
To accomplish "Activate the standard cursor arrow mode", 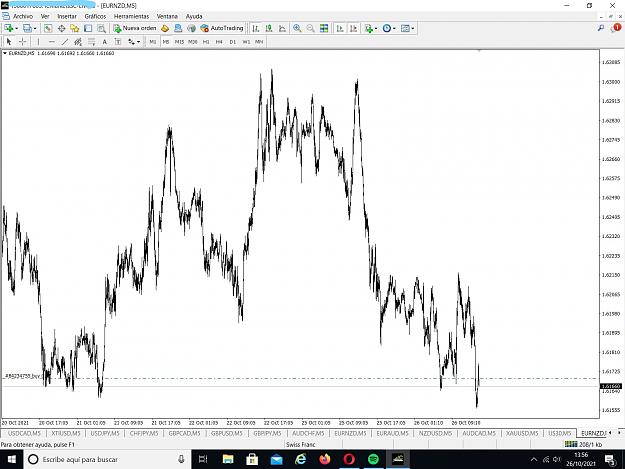I will [9, 41].
